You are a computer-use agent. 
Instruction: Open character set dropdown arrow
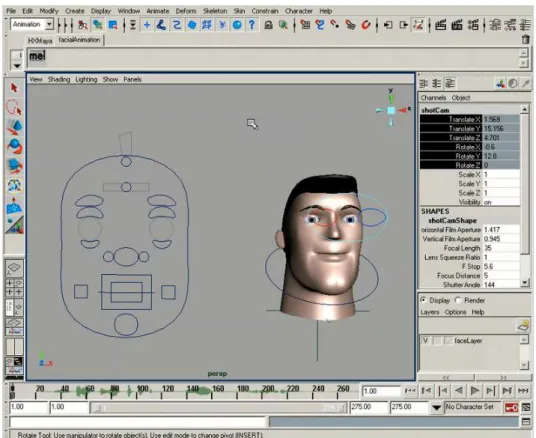436,408
